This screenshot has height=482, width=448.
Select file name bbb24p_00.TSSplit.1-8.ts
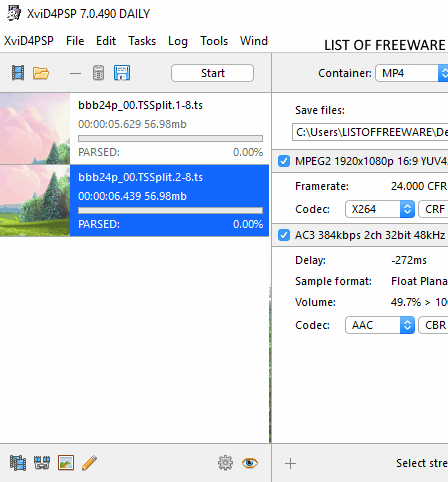[x=140, y=105]
